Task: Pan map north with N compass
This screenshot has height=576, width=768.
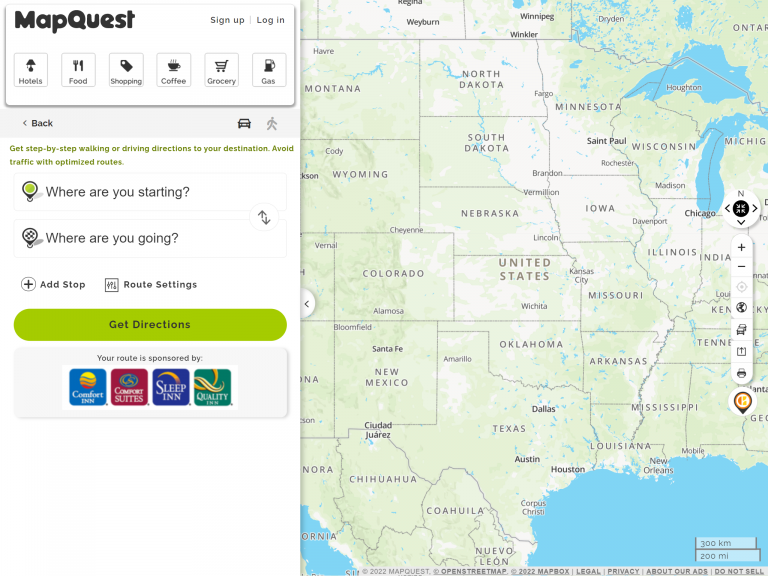Action: [x=741, y=194]
